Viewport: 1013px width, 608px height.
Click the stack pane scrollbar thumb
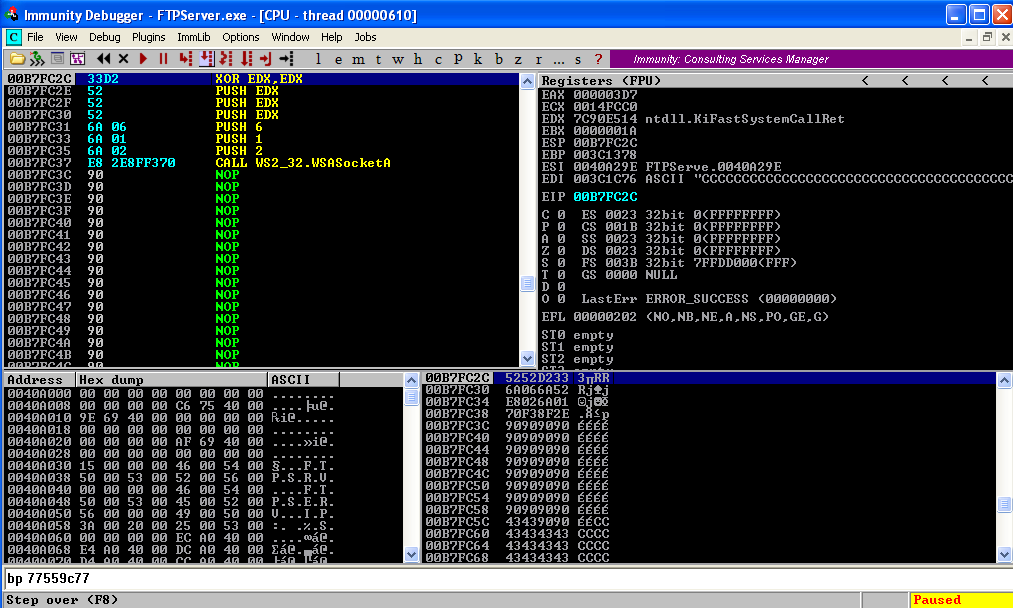click(x=1004, y=504)
